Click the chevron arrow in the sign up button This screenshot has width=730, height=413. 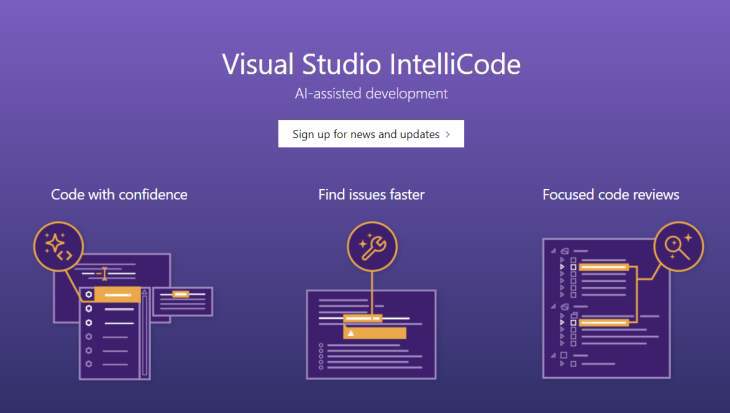click(x=448, y=134)
